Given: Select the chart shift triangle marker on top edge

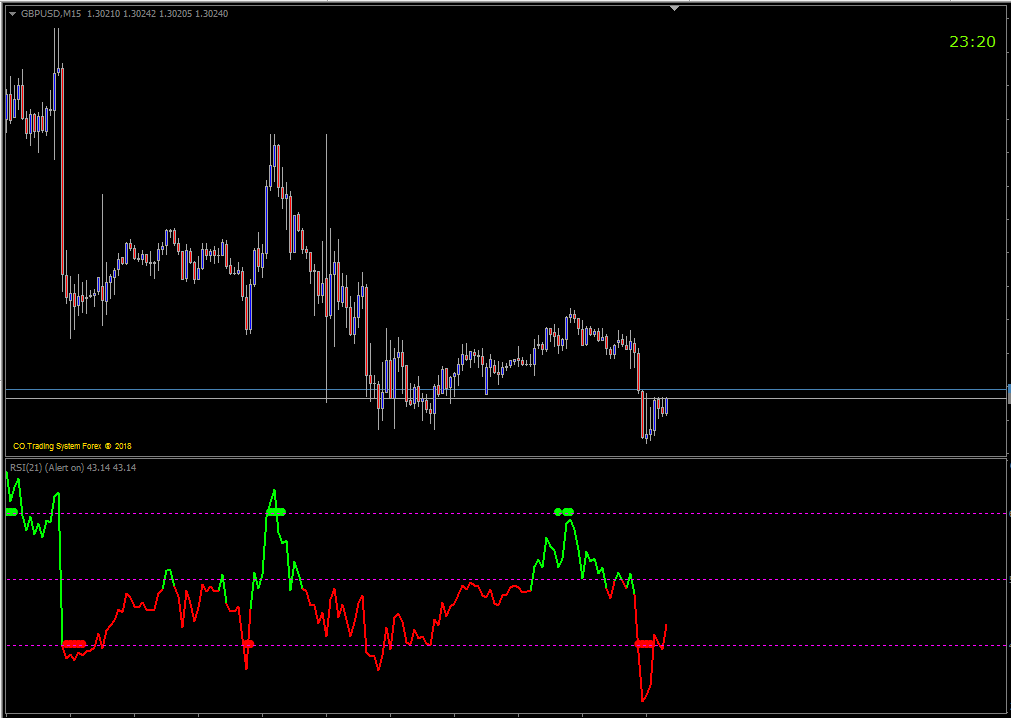Looking at the screenshot, I should (x=674, y=8).
